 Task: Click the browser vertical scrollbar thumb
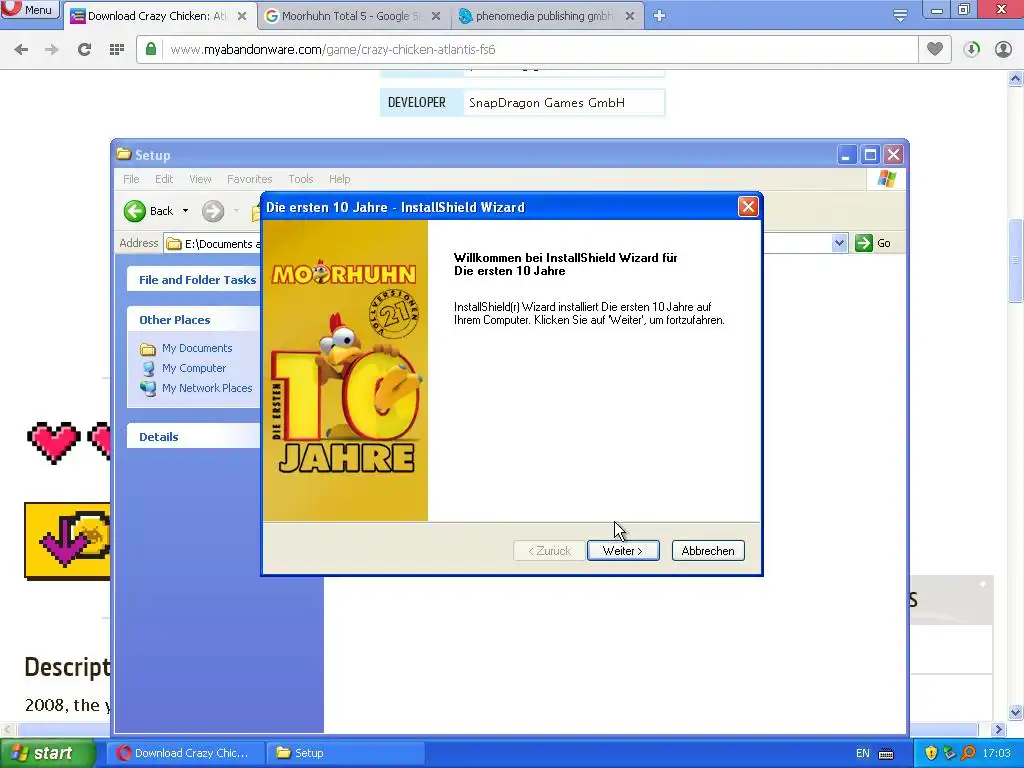click(1016, 260)
